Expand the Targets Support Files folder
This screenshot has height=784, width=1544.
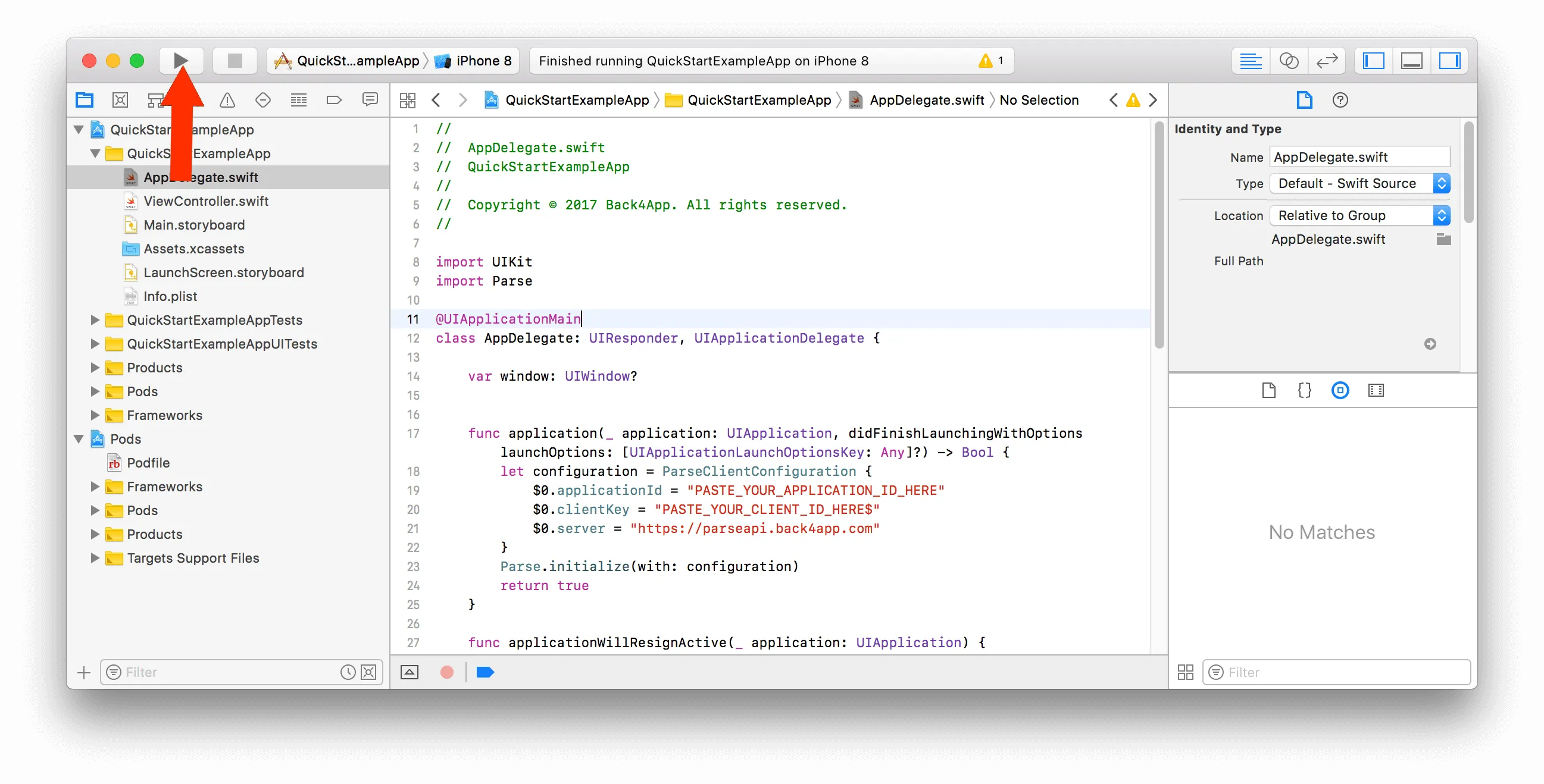click(95, 557)
